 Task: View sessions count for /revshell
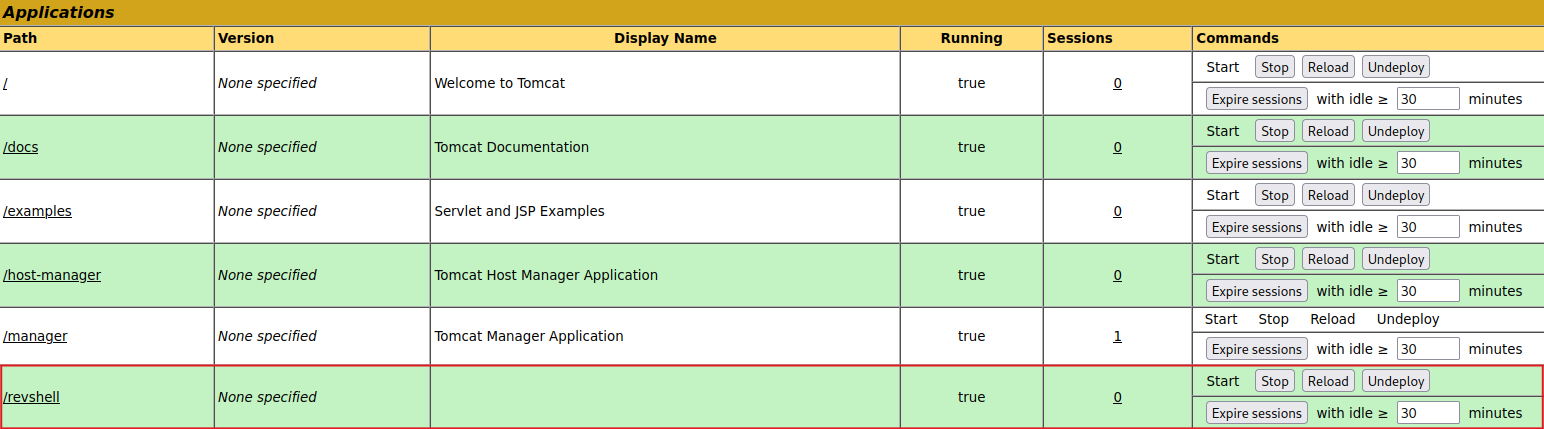click(1117, 397)
